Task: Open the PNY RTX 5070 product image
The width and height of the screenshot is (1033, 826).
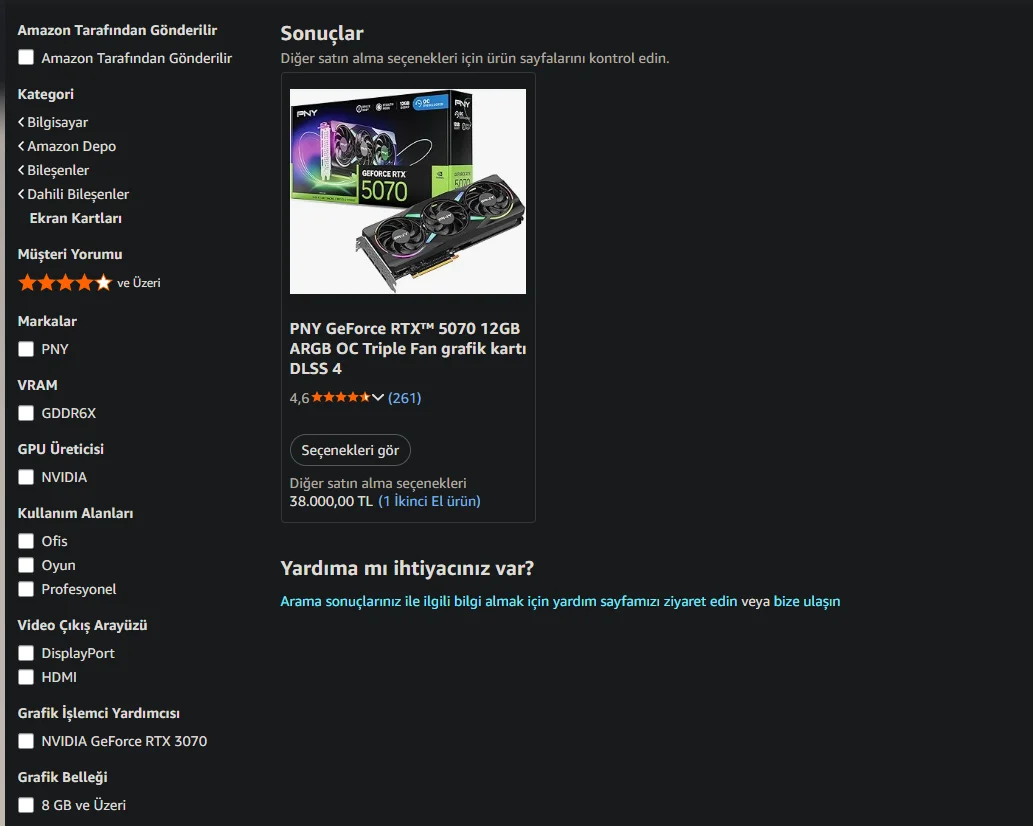Action: click(x=408, y=191)
